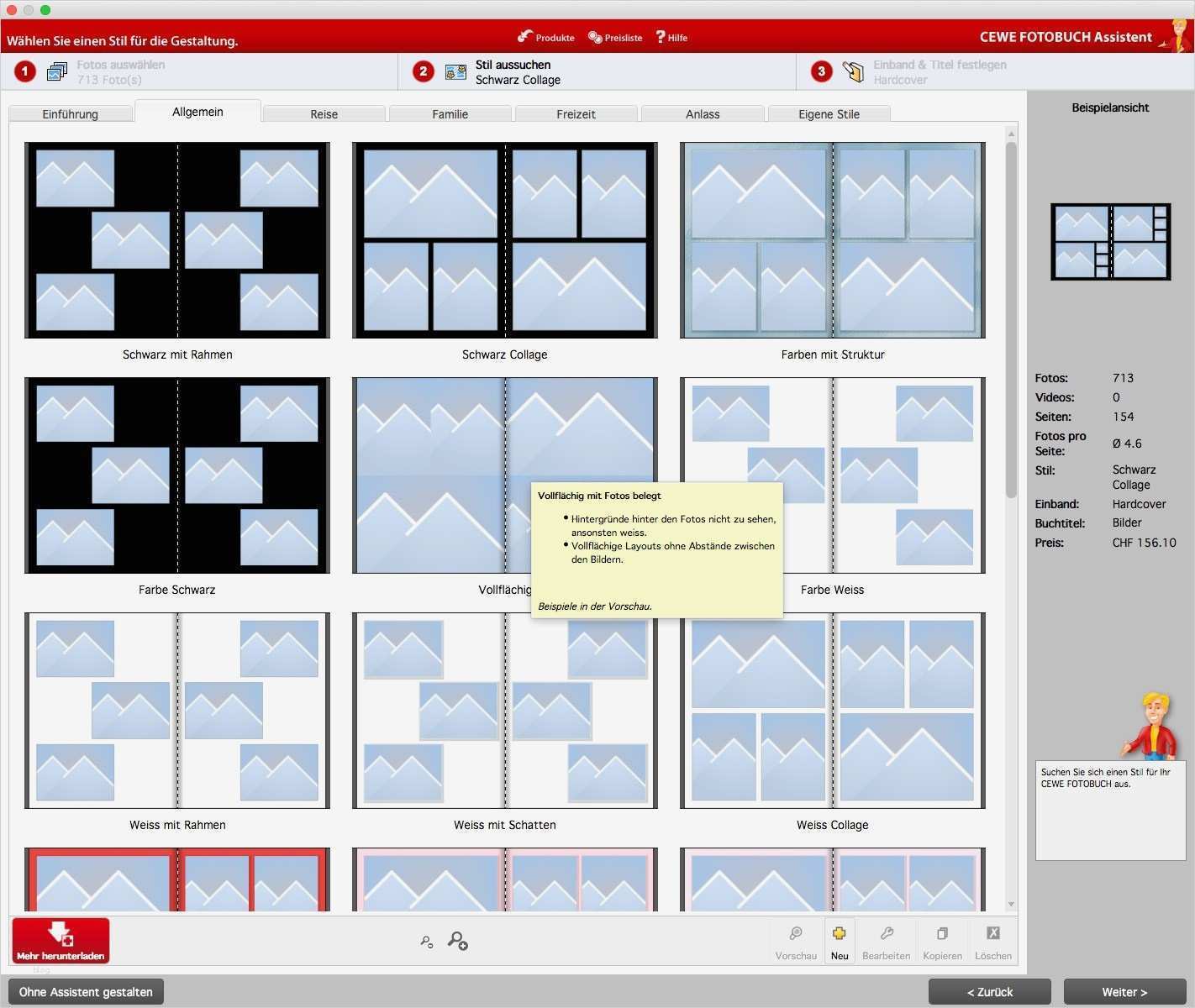Viewport: 1195px width, 1008px height.
Task: Switch to the Einführung tab
Action: 71,114
